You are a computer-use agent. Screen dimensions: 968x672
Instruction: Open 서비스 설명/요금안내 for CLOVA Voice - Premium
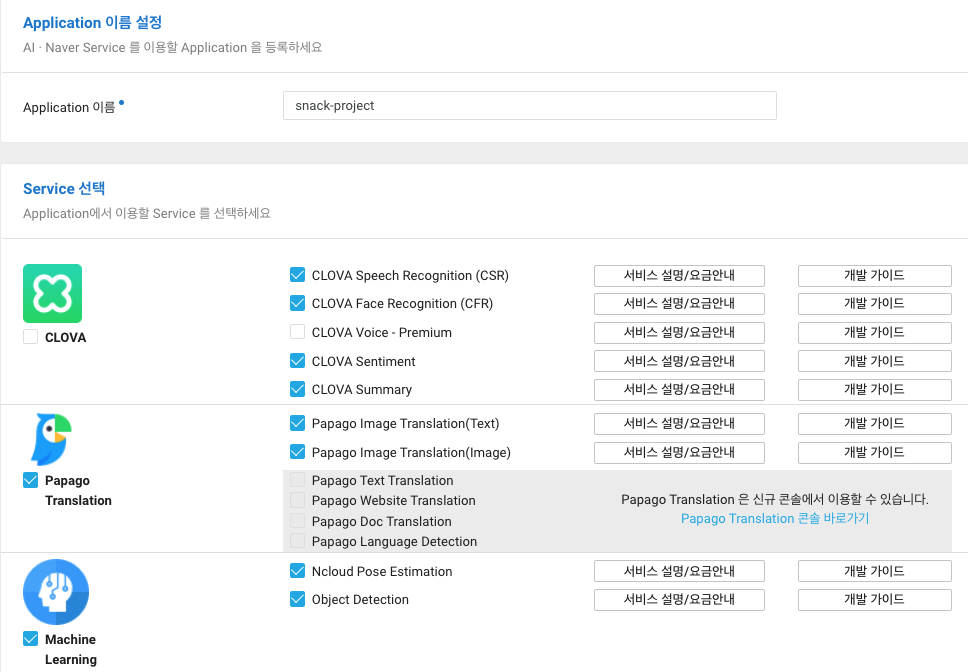[679, 333]
